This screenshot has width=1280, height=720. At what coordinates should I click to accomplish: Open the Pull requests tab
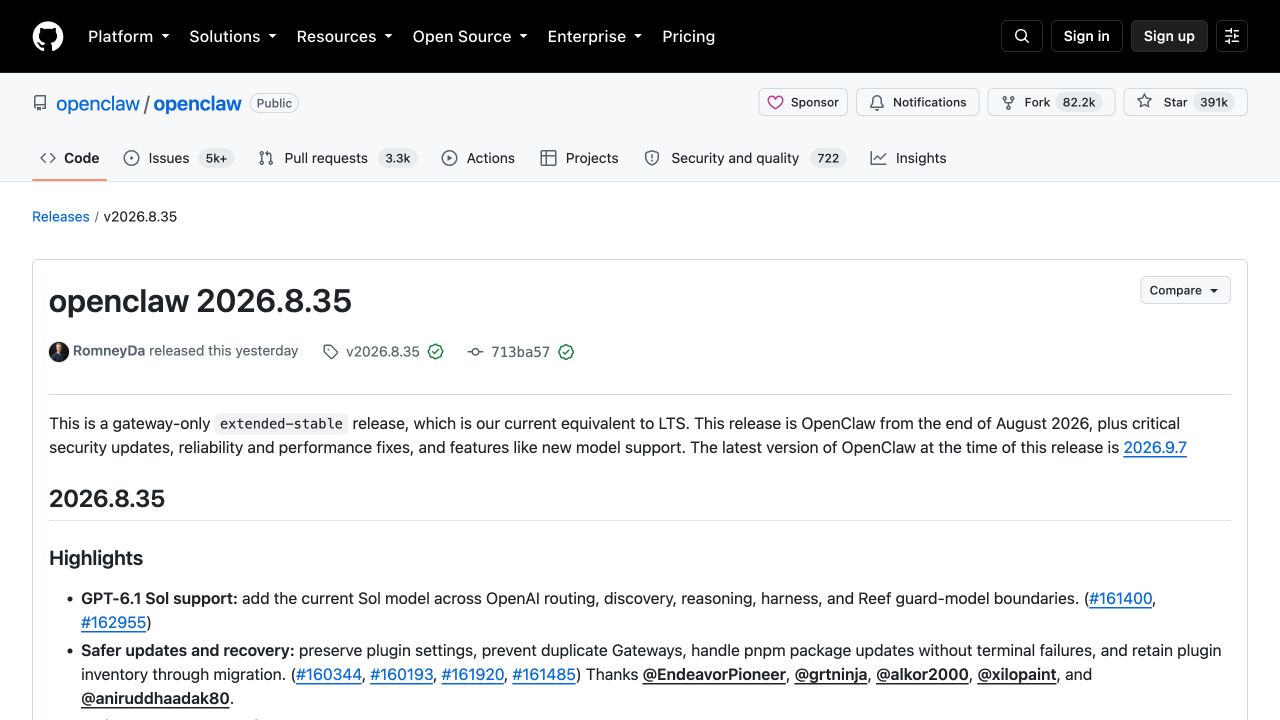tap(337, 158)
